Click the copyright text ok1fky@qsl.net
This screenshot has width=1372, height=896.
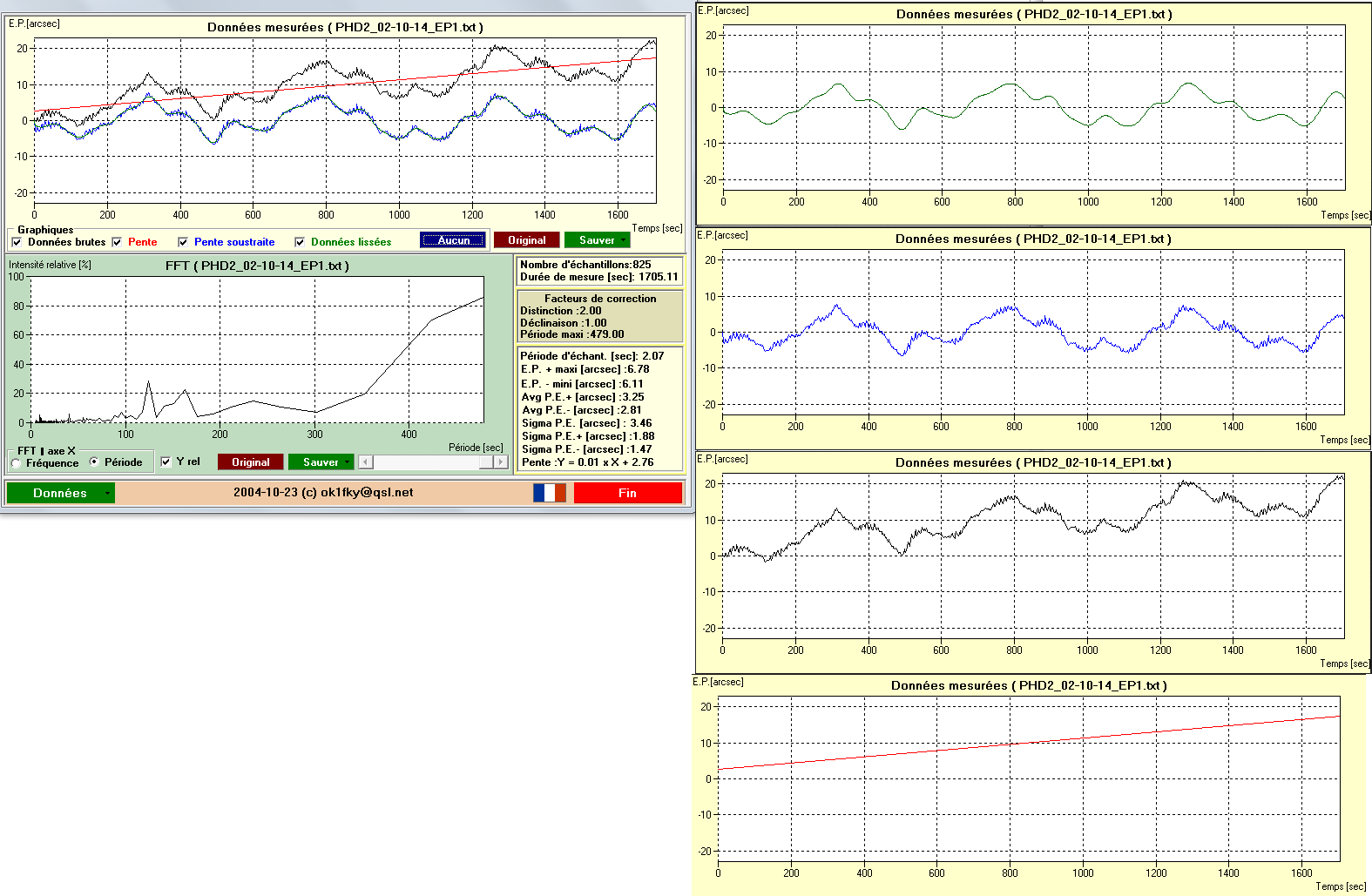[323, 493]
